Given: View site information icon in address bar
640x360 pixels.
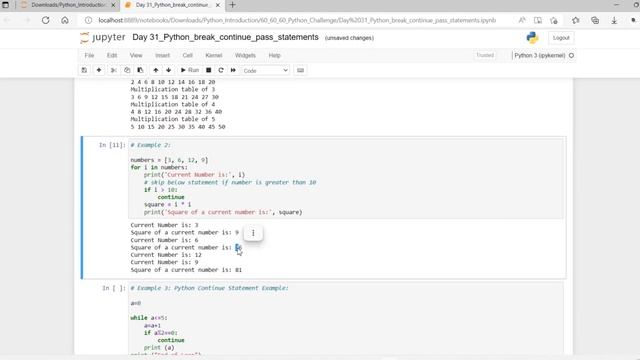Looking at the screenshot, I should (88, 20).
